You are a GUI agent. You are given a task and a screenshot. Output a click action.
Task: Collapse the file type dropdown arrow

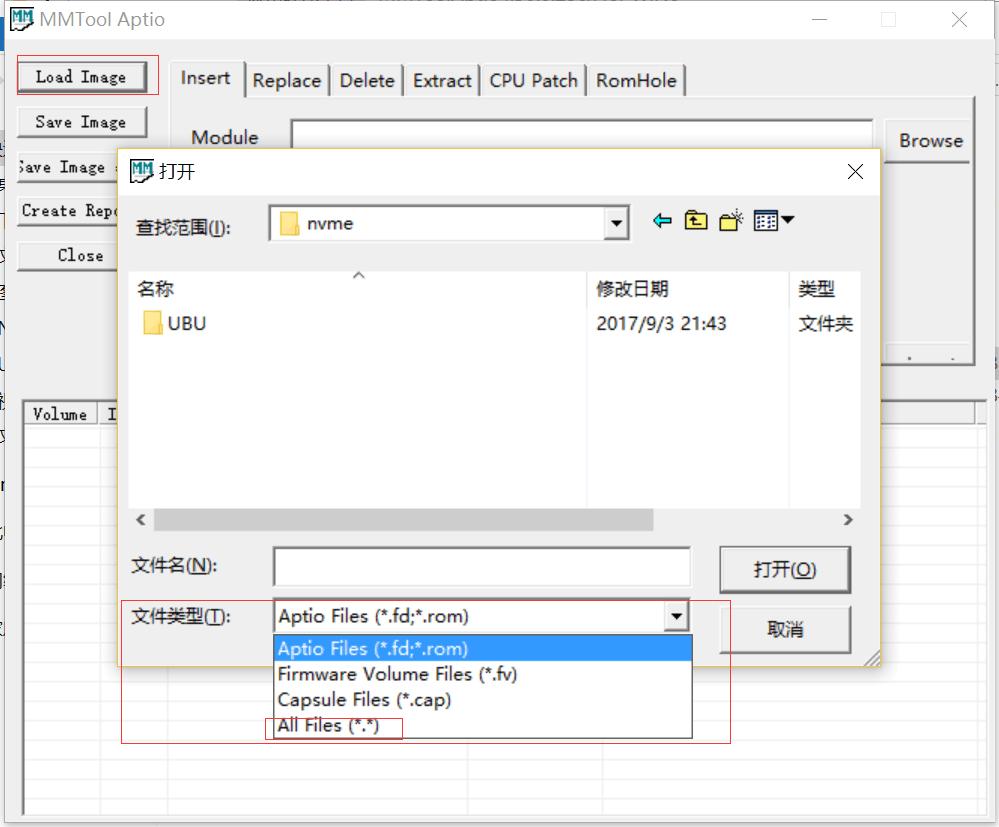(x=677, y=617)
